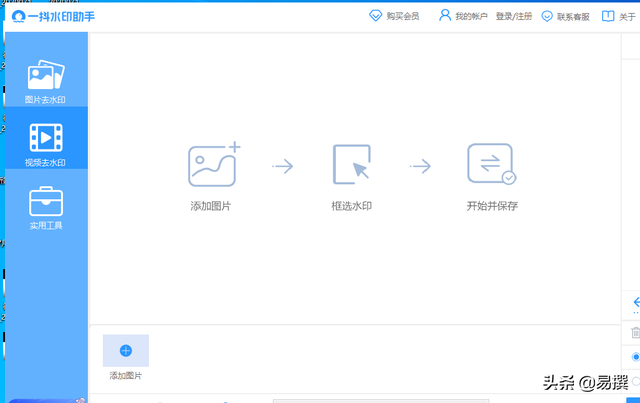Select the filled radio button at right
The image size is (640, 403).
coord(636,357)
